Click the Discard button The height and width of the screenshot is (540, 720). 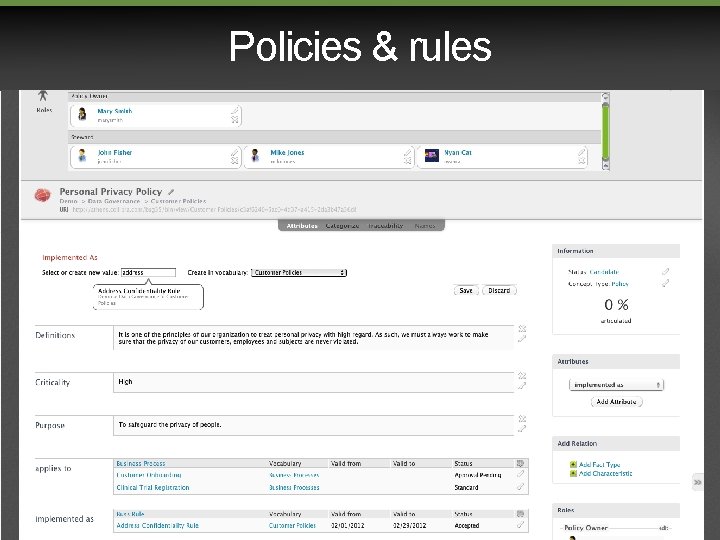(x=499, y=291)
